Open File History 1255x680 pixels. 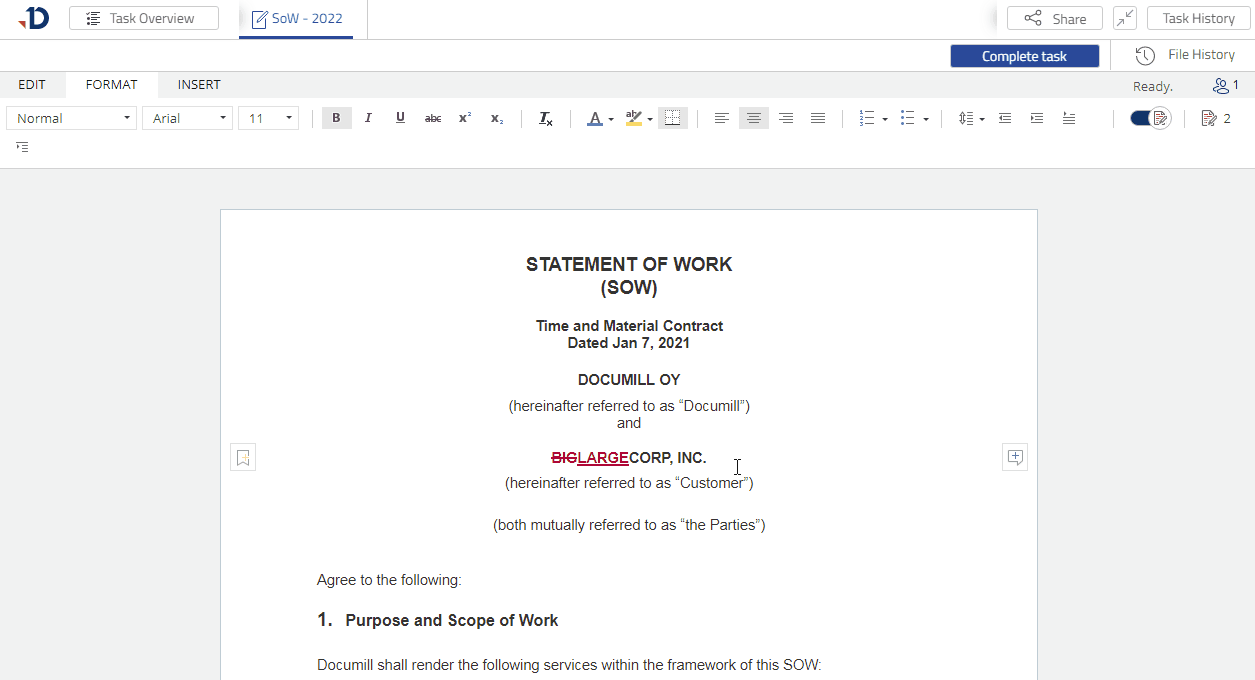pos(1187,54)
